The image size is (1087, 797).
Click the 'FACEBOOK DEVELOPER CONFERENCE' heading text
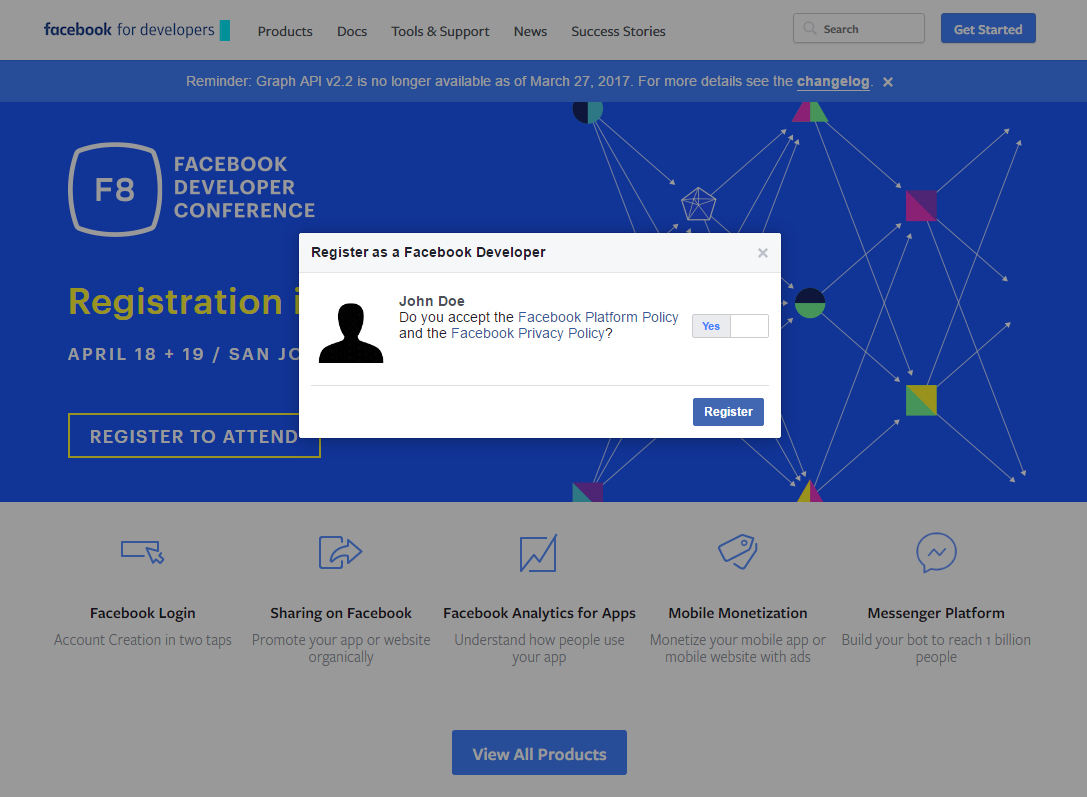pyautogui.click(x=245, y=187)
